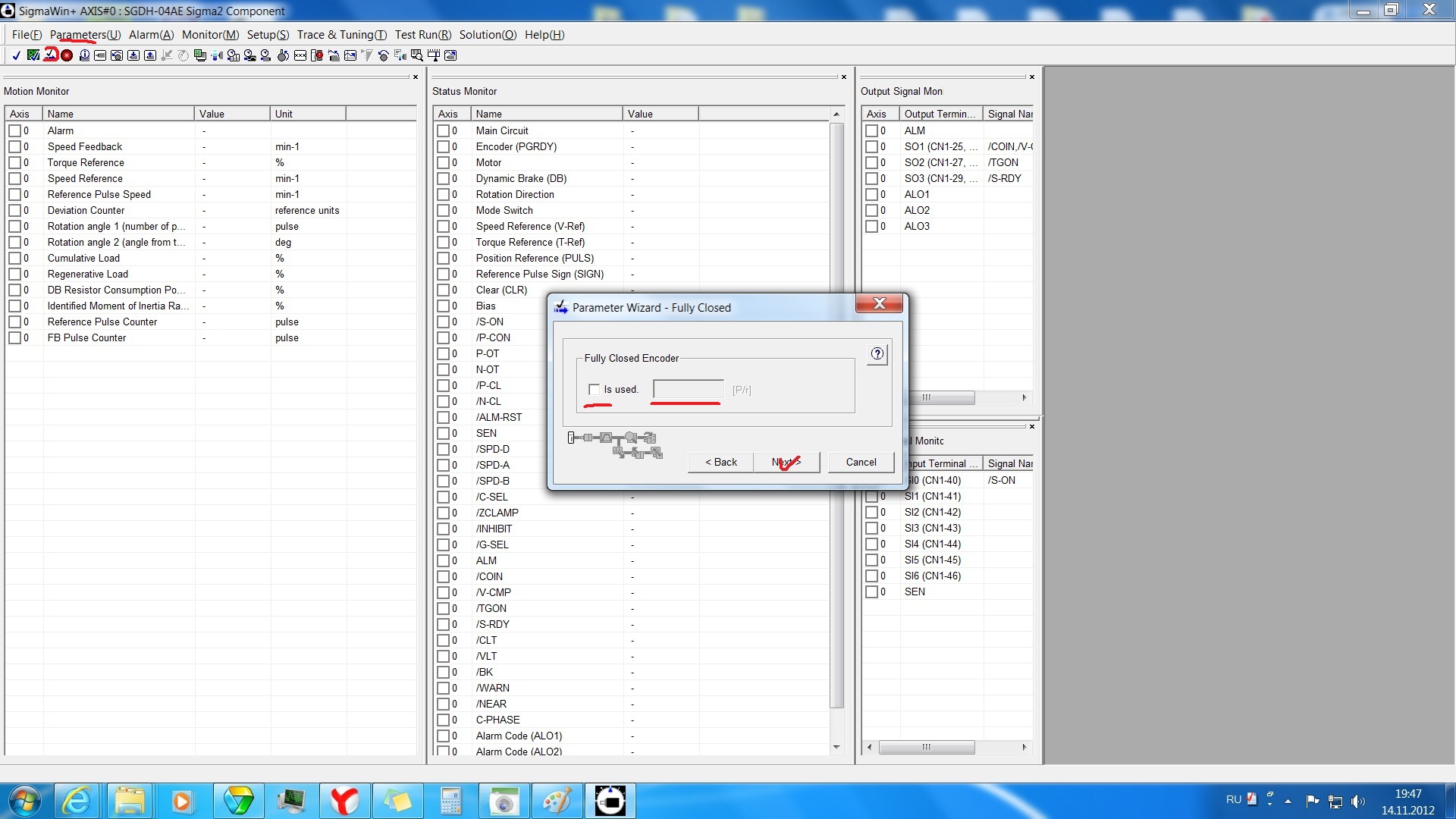Enable the 'Is used.' encoder checkbox
This screenshot has width=1456, height=819.
pyautogui.click(x=595, y=390)
